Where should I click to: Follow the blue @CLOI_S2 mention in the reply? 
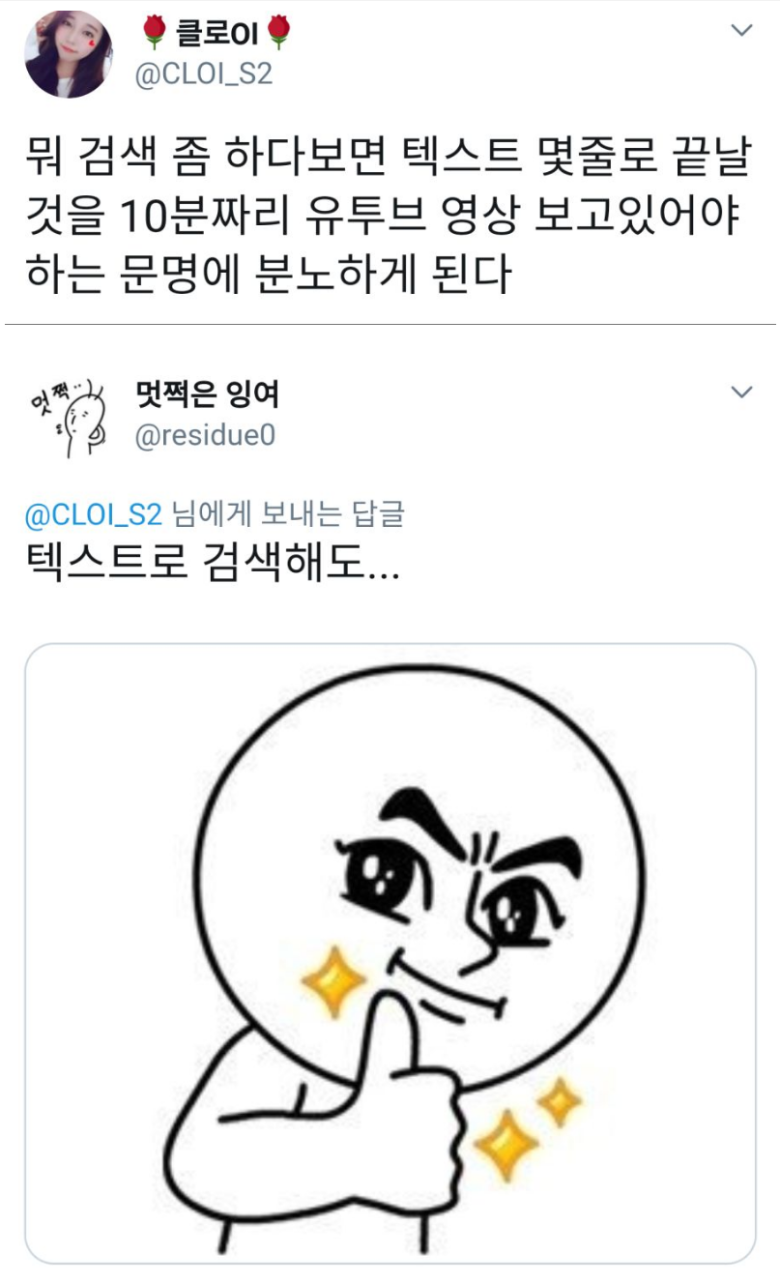click(x=93, y=514)
